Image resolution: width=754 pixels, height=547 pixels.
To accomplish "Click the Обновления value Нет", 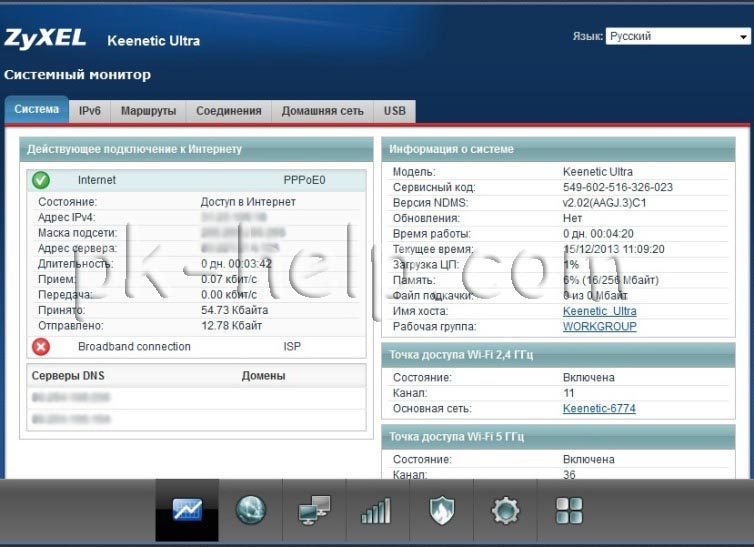I will tap(572, 218).
